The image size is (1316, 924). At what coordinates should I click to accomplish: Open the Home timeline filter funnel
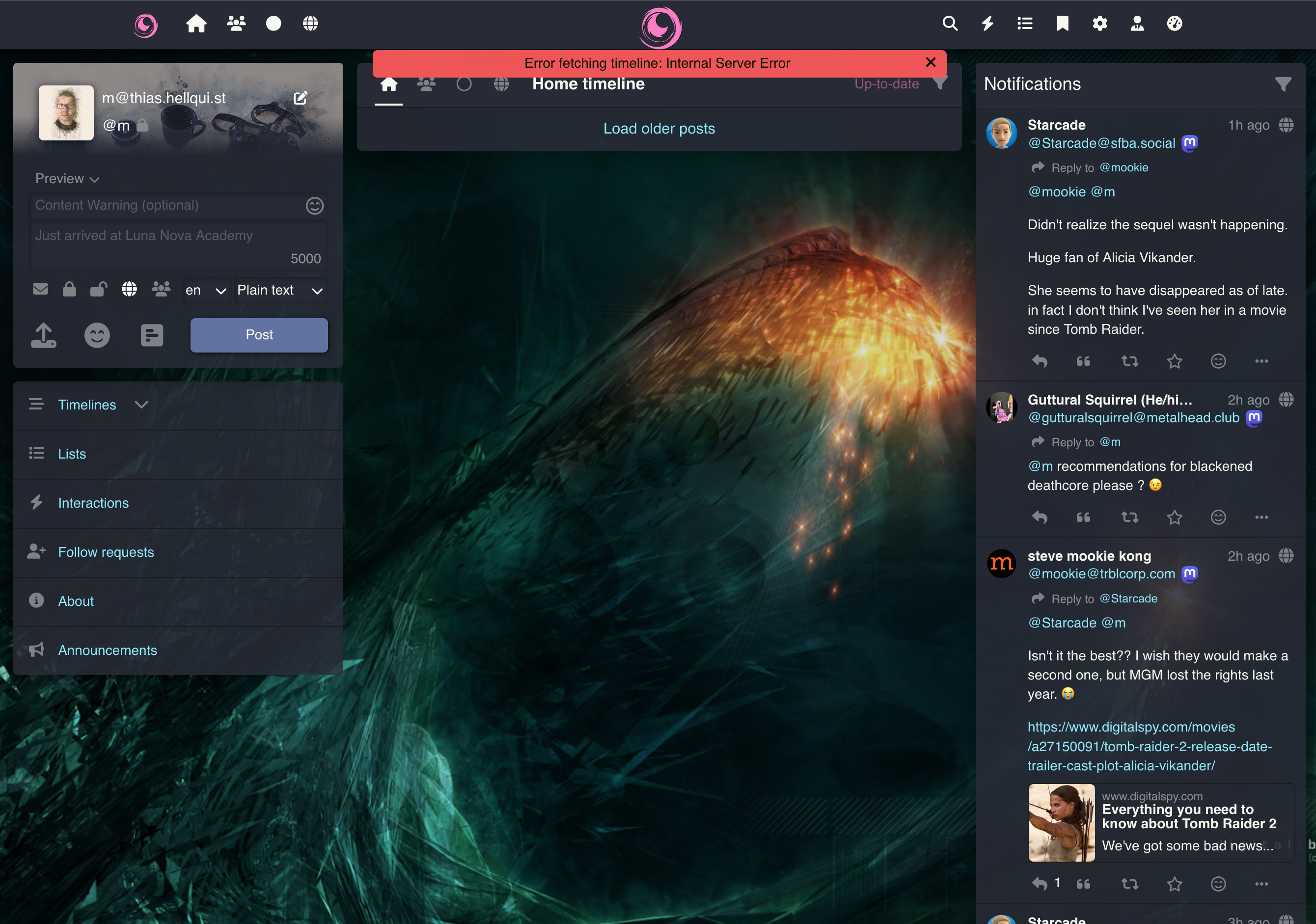[939, 83]
